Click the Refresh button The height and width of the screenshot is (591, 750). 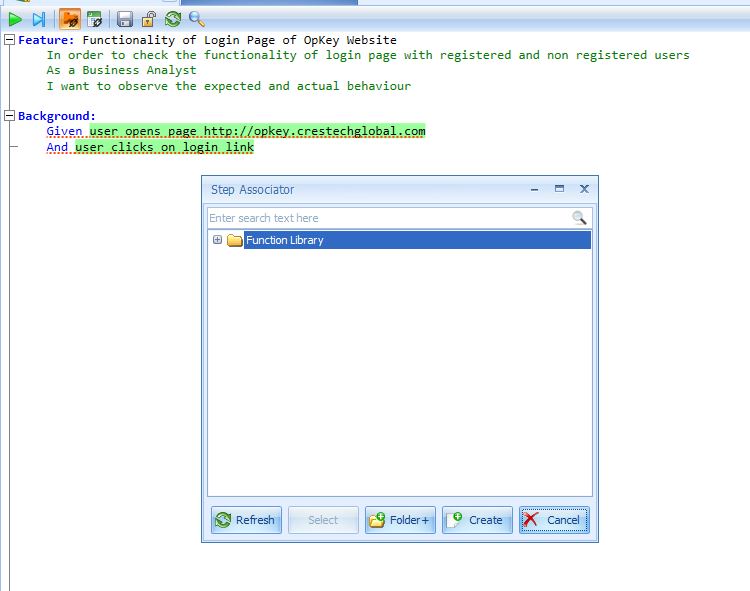coord(246,520)
